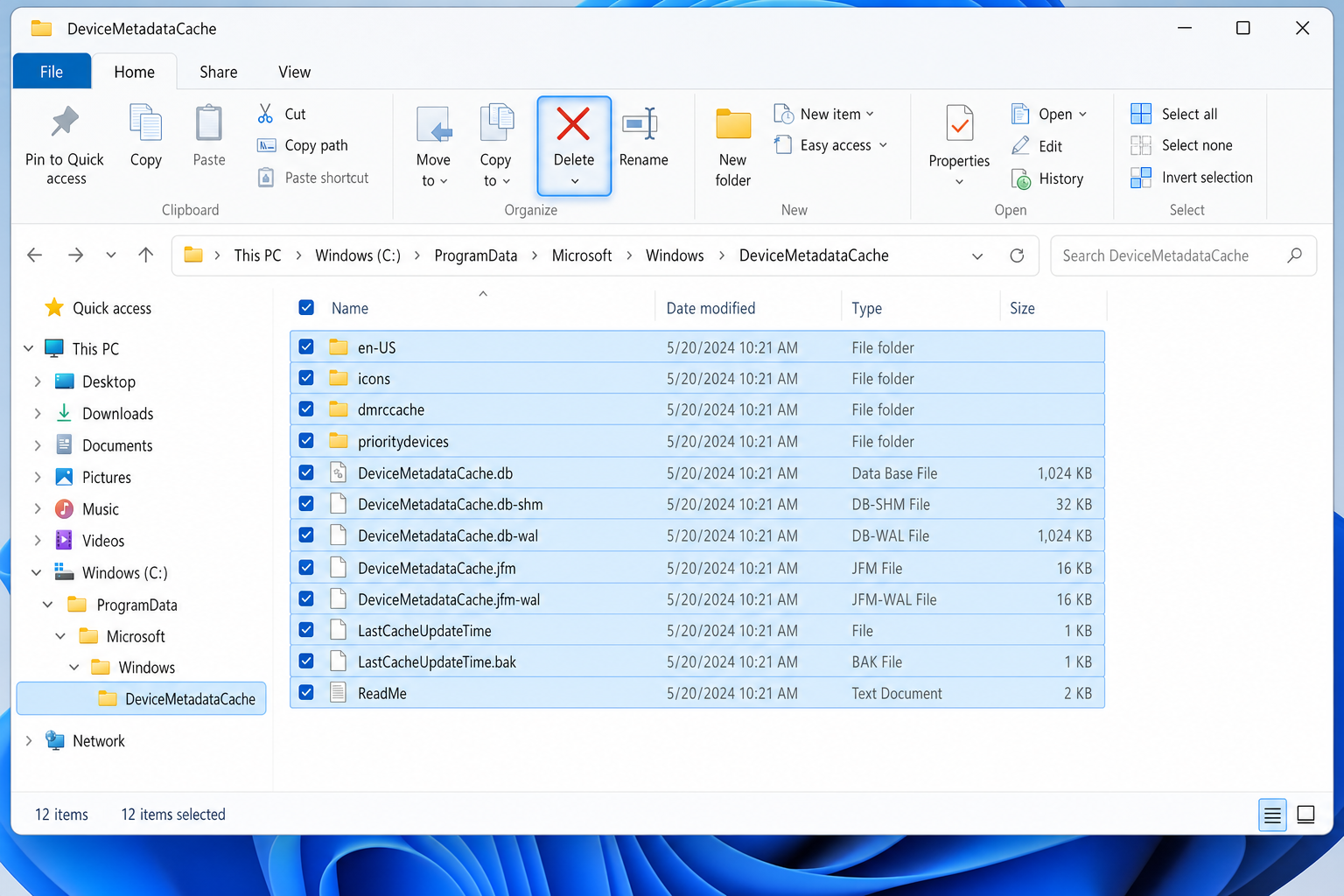Uncheck the DeviceMetadataCache.db-shm checkbox
The width and height of the screenshot is (1344, 896).
[306, 504]
